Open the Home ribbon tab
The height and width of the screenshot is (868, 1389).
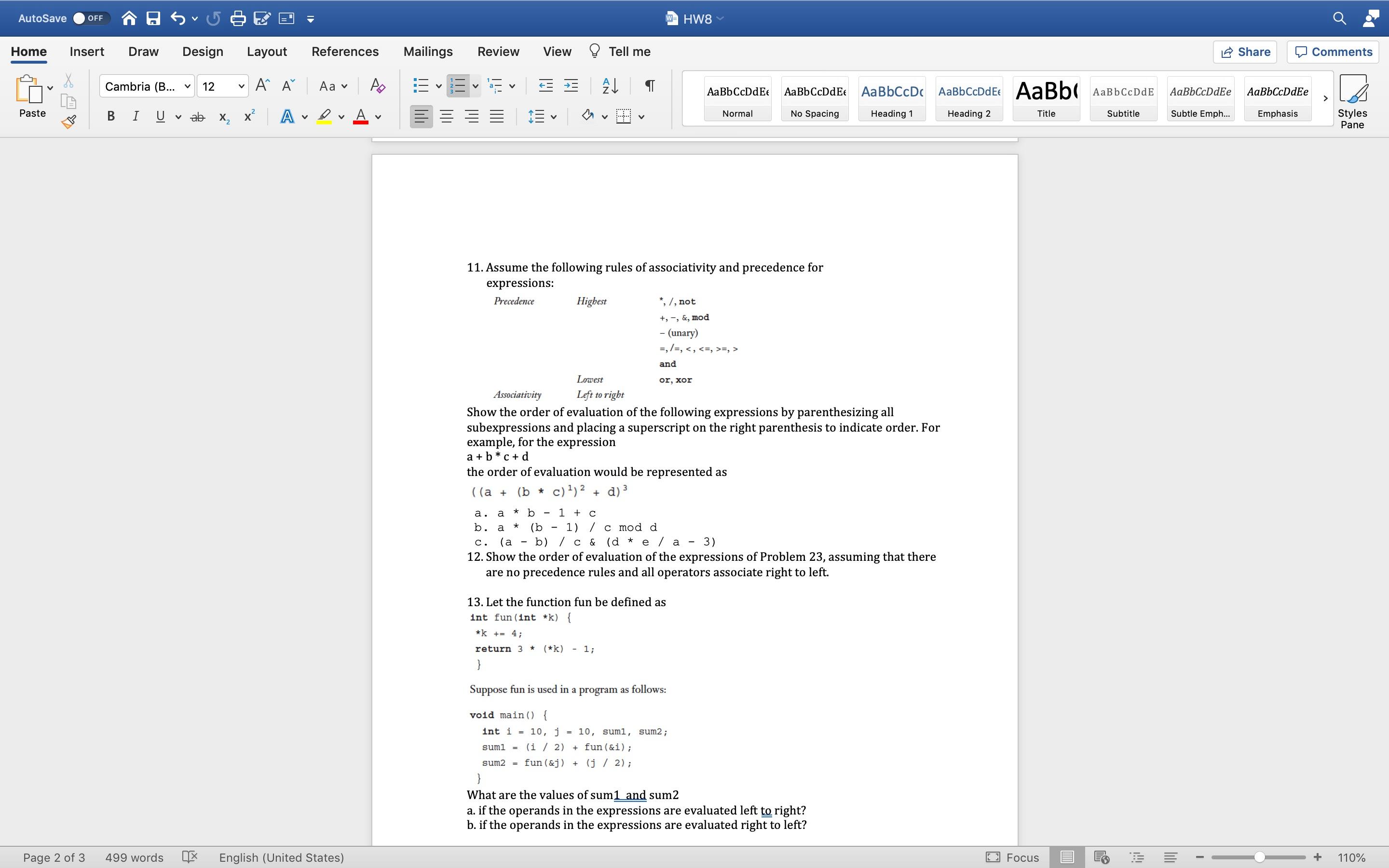(29, 51)
